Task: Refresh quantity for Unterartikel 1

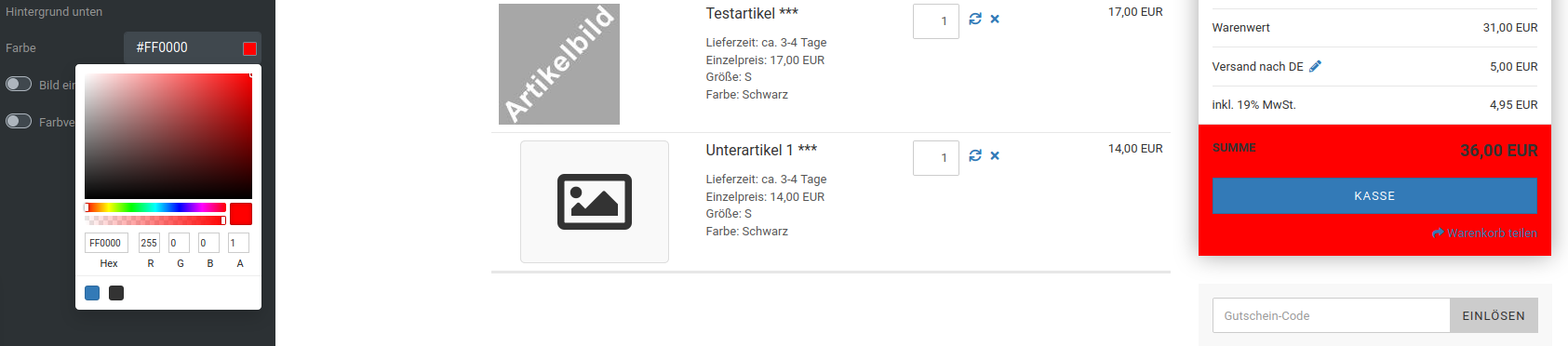Action: (975, 155)
